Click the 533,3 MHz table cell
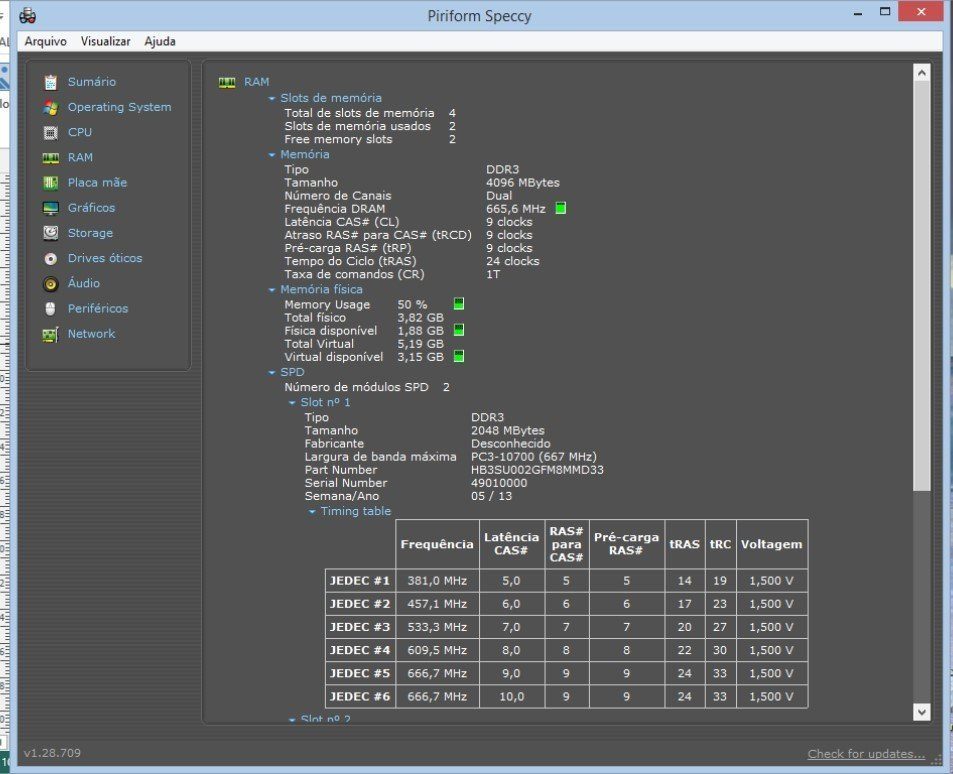This screenshot has width=953, height=774. click(437, 627)
